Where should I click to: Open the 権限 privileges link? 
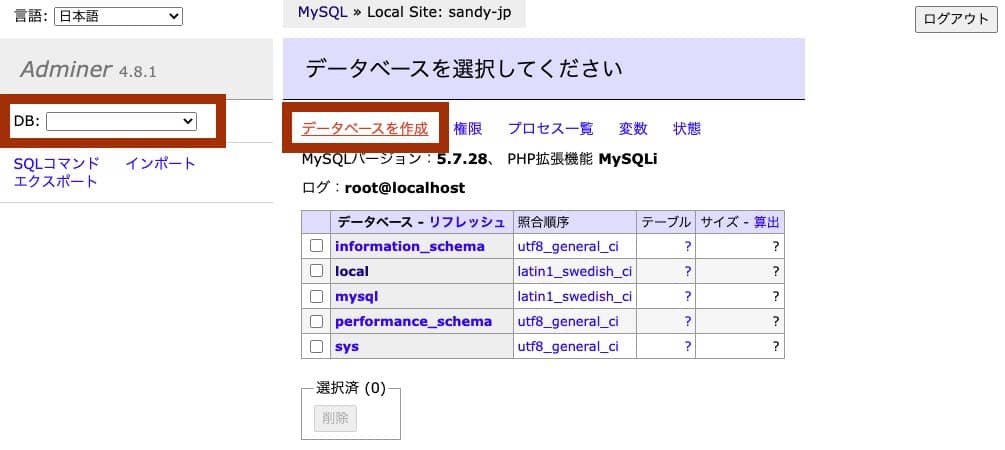[x=468, y=129]
